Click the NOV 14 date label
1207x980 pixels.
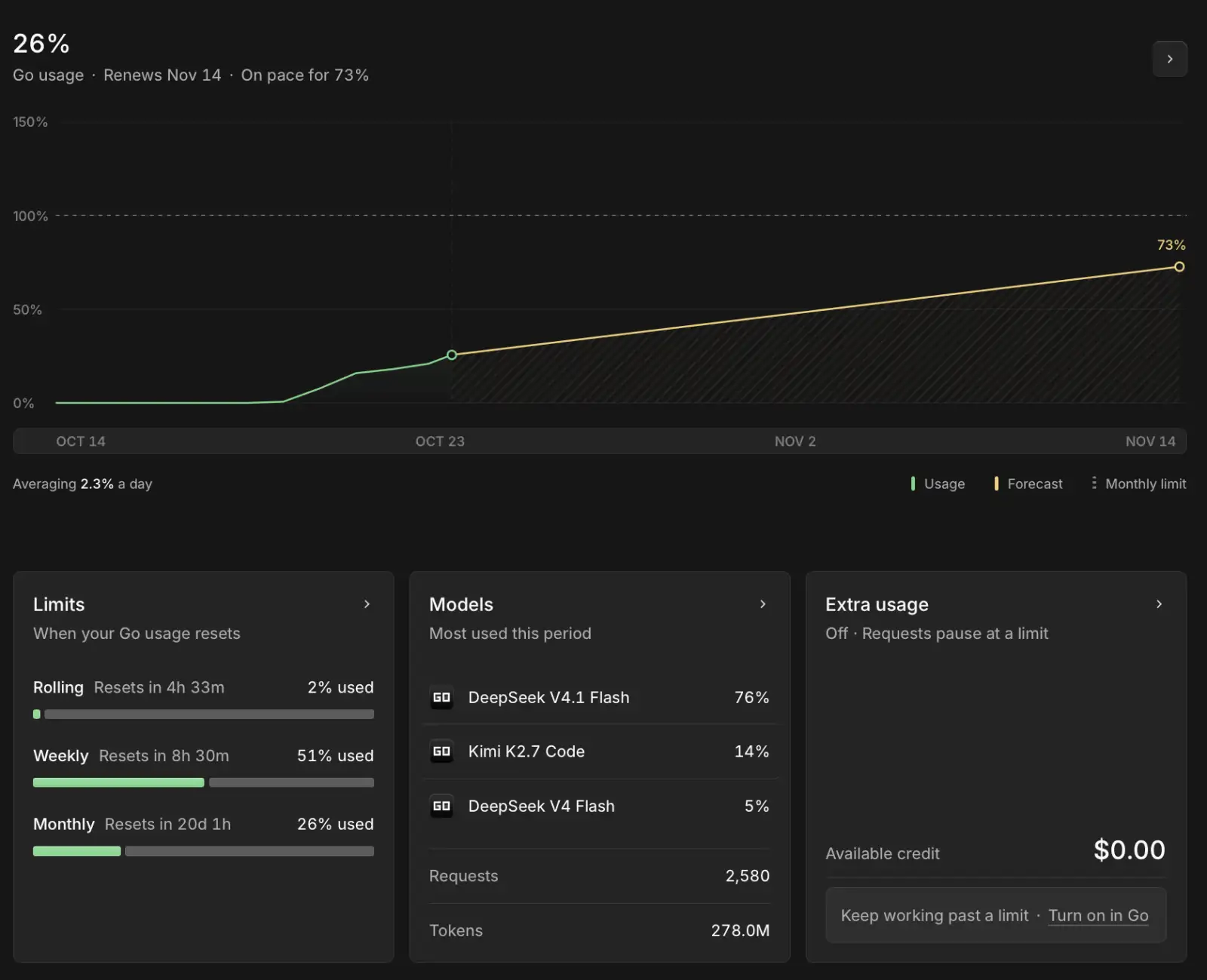(1150, 441)
